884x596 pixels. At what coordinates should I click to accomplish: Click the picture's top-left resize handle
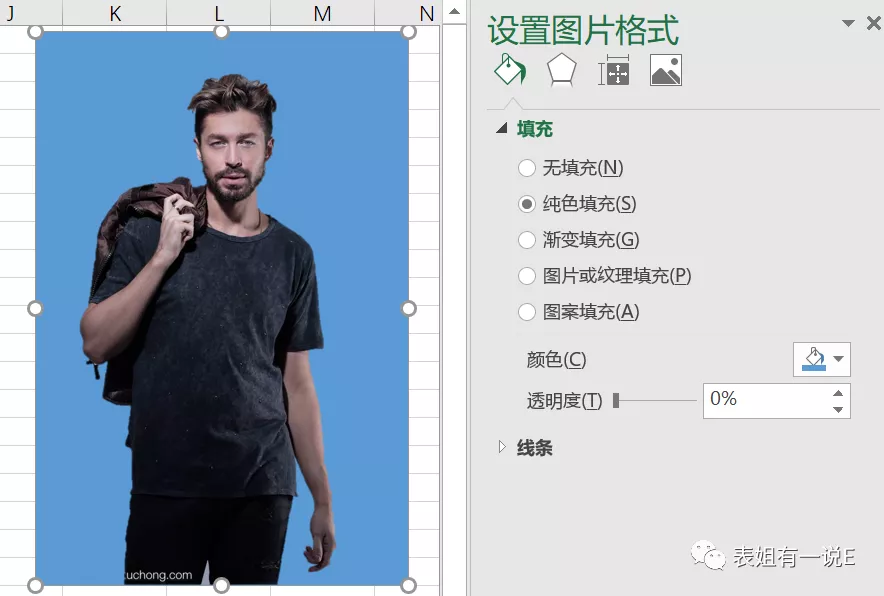(x=35, y=32)
